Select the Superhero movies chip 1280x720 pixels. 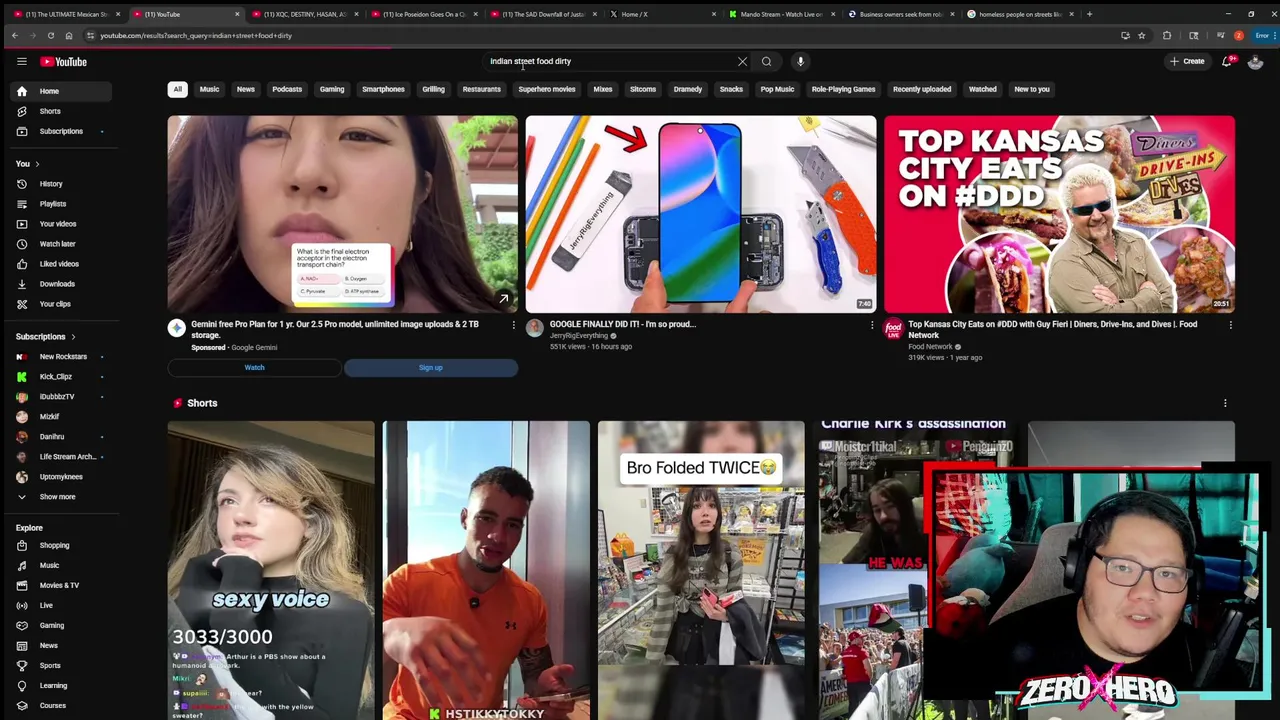[x=547, y=89]
